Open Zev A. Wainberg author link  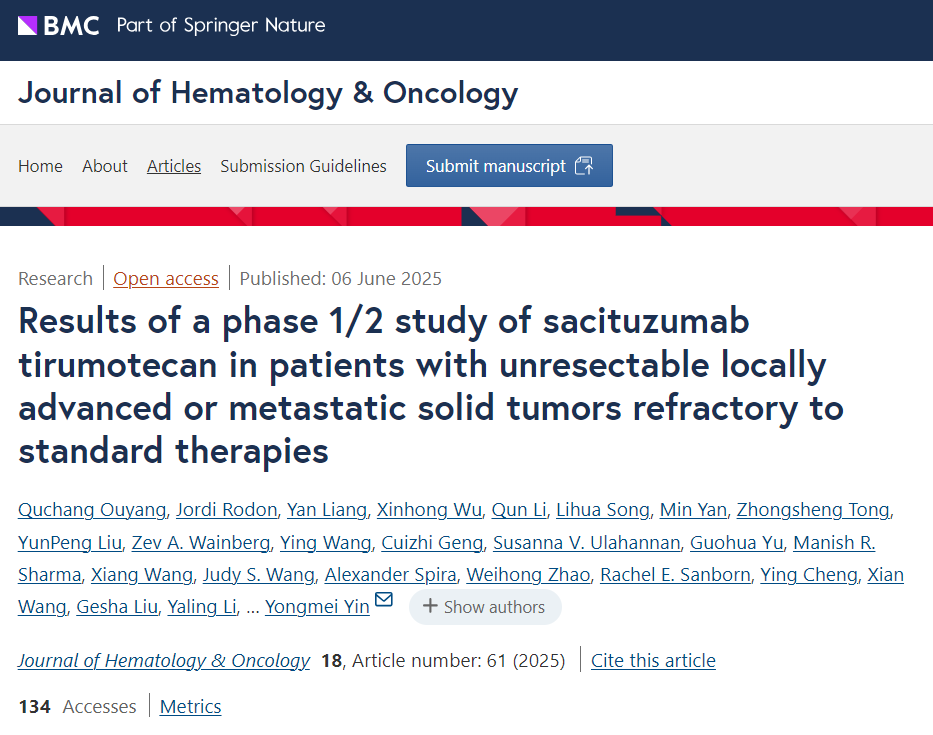(201, 543)
